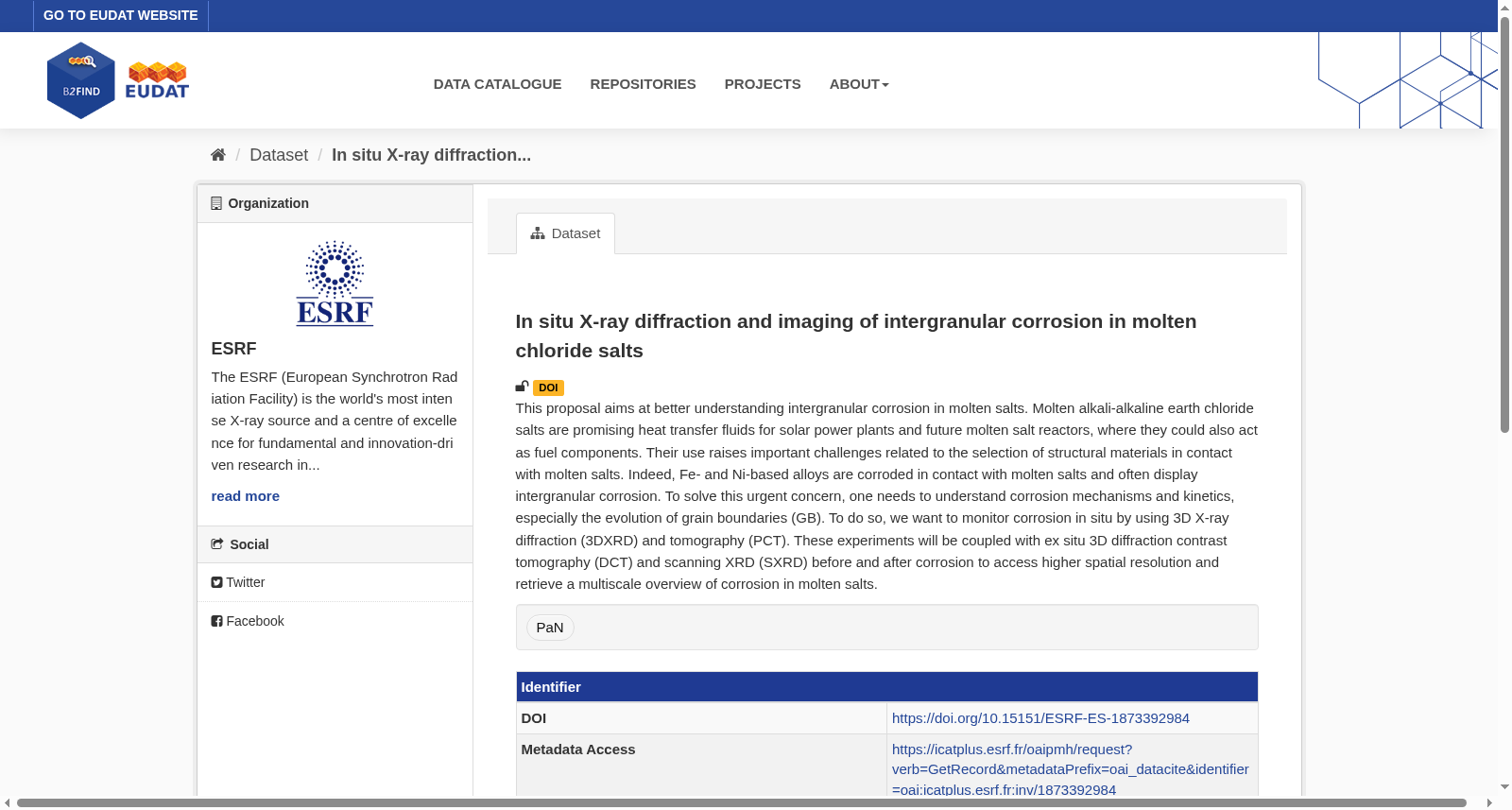Viewport: 1512px width, 810px height.
Task: Click the EUDAT logo
Action: 157,80
